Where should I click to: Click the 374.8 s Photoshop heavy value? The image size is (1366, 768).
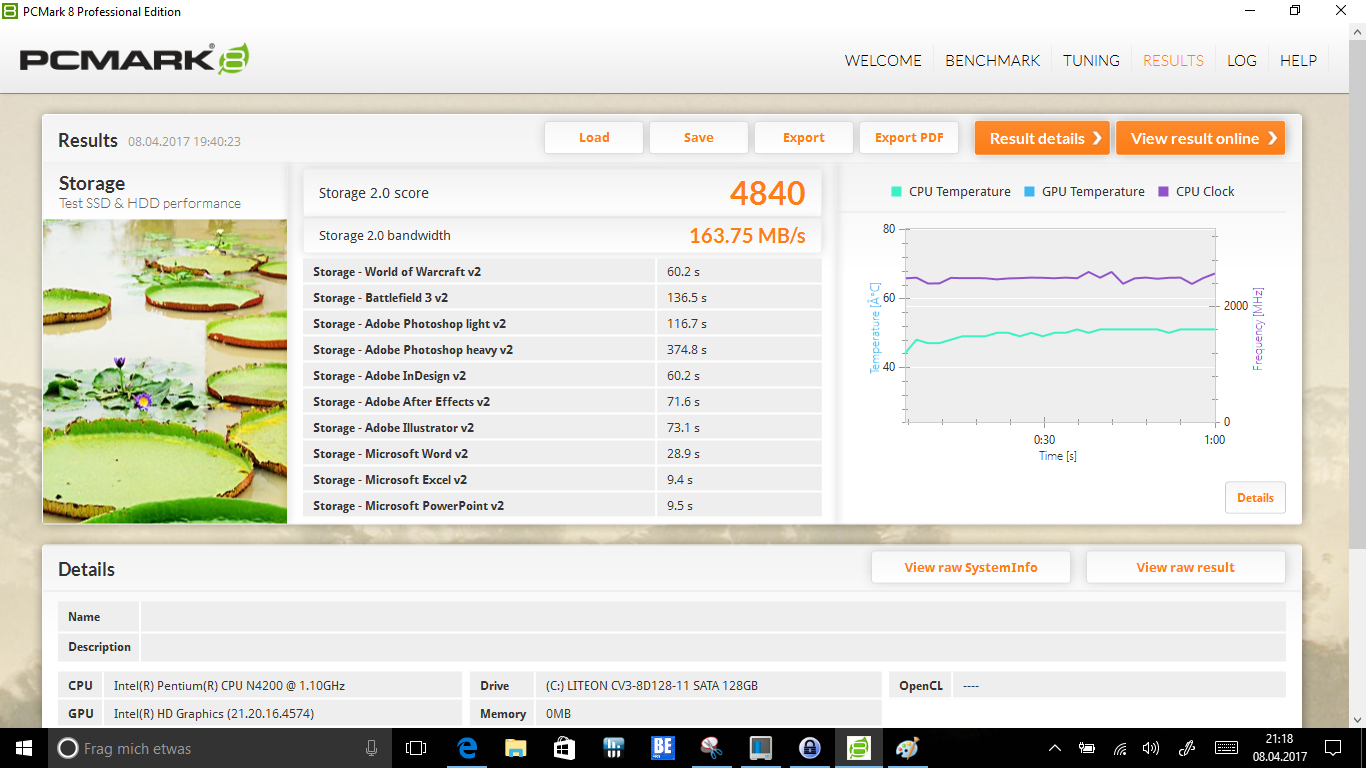687,349
